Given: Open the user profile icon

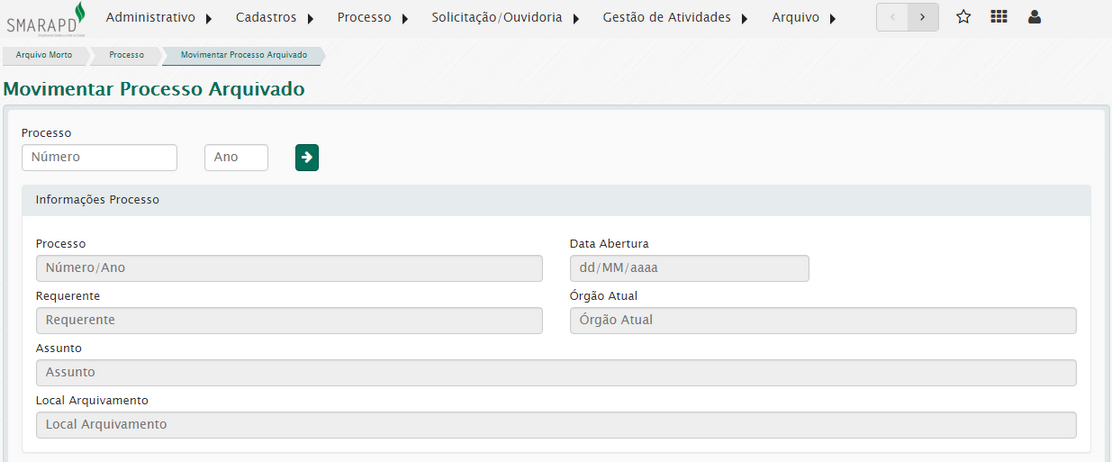Looking at the screenshot, I should tap(1034, 17).
